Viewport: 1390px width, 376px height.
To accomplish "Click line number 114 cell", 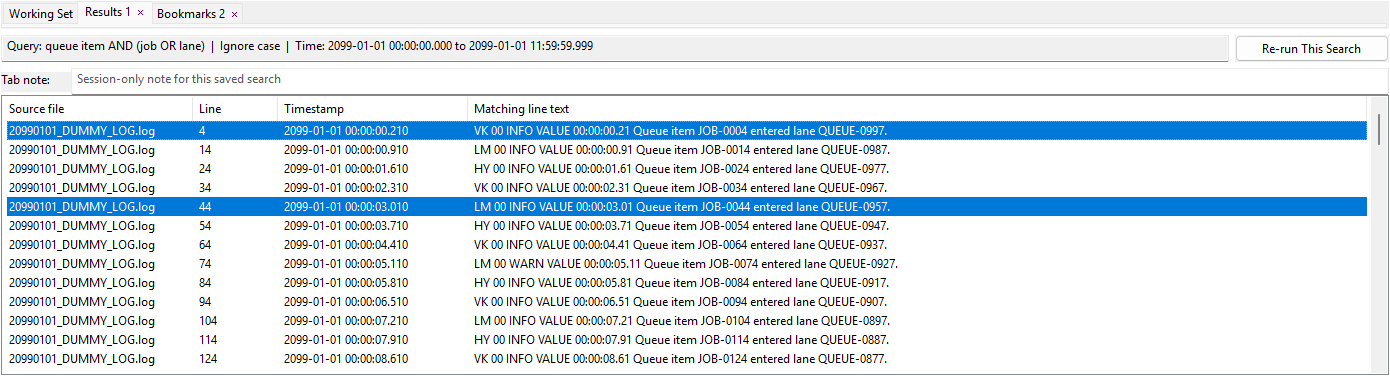I will click(235, 340).
